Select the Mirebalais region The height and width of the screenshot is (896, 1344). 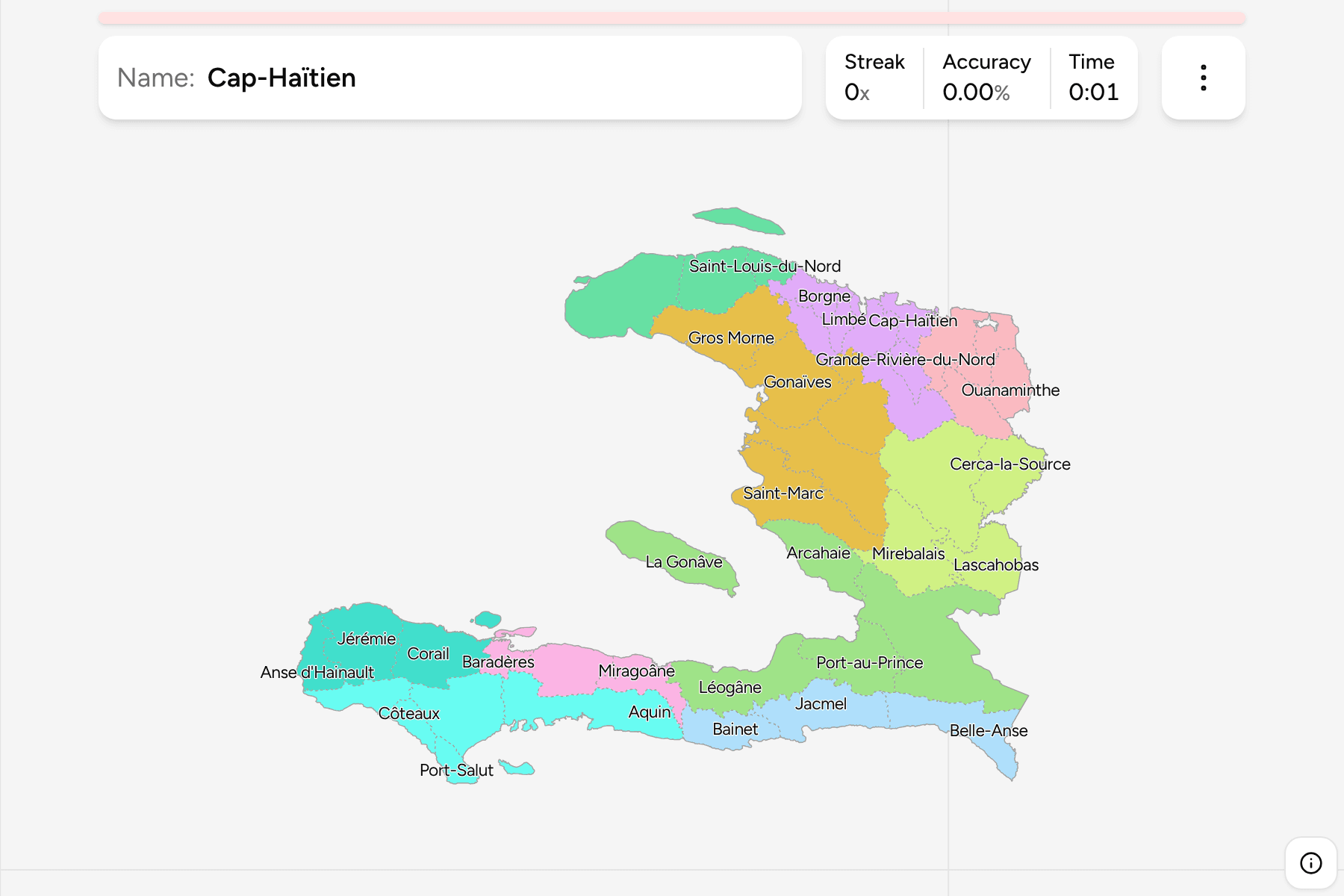pos(909,554)
